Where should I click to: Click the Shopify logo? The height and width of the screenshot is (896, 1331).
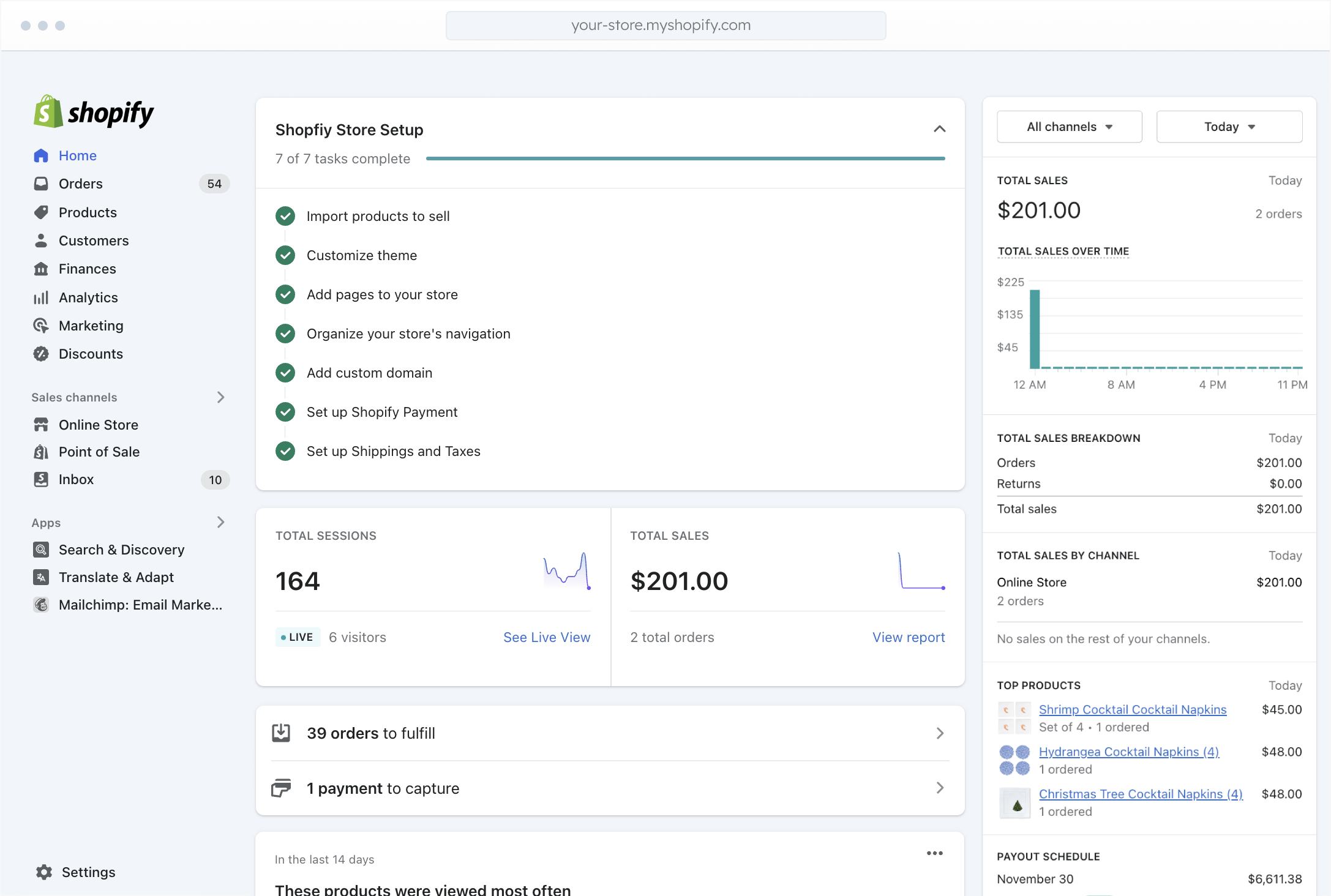tap(93, 112)
